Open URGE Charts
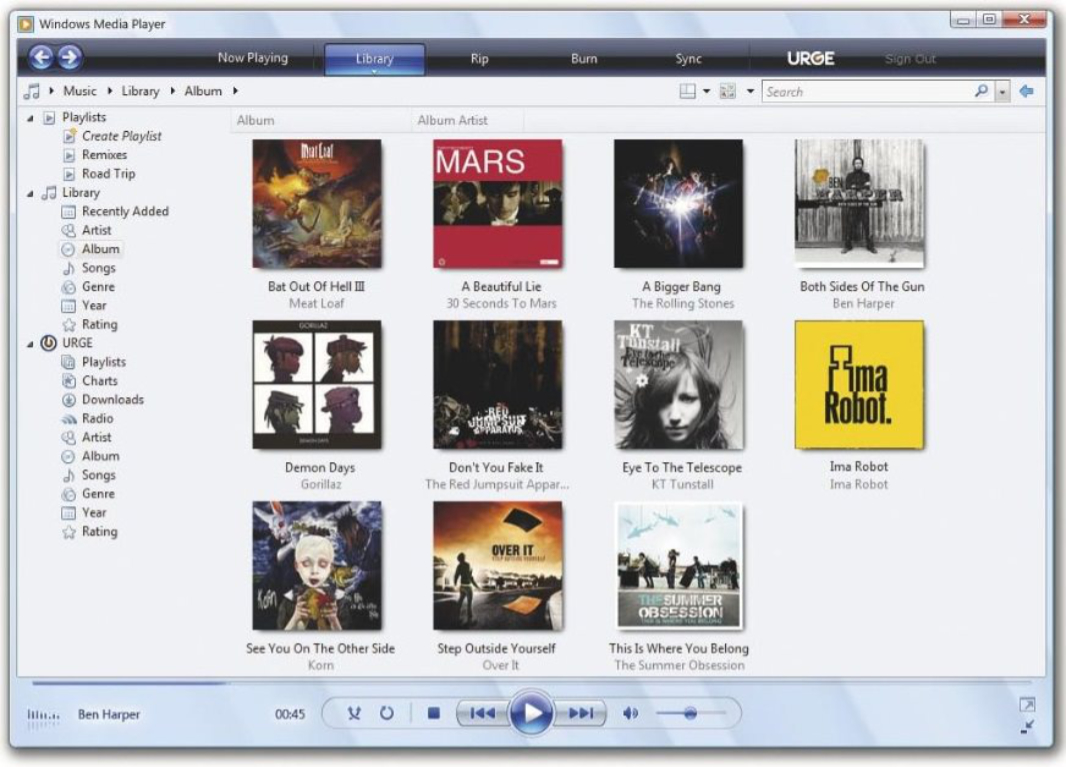This screenshot has width=1066, height=767. (x=99, y=381)
